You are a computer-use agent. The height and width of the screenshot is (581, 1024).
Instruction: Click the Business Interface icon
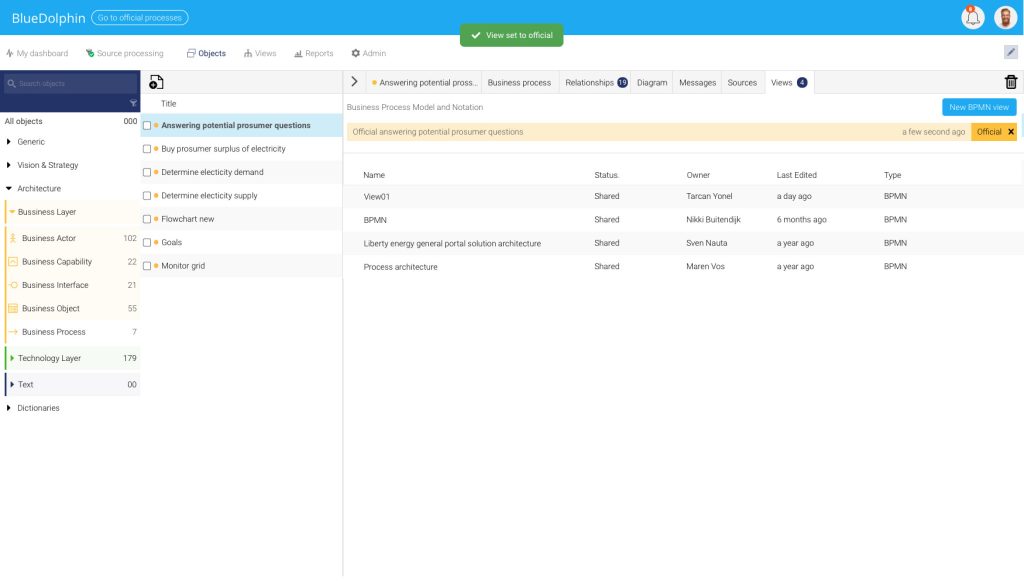click(x=12, y=285)
